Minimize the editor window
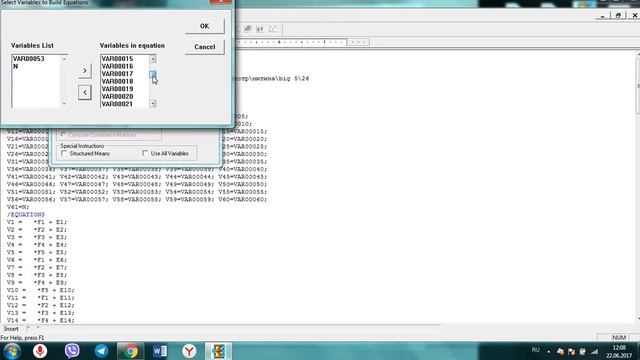Viewport: 640px width, 360px height. coord(602,16)
